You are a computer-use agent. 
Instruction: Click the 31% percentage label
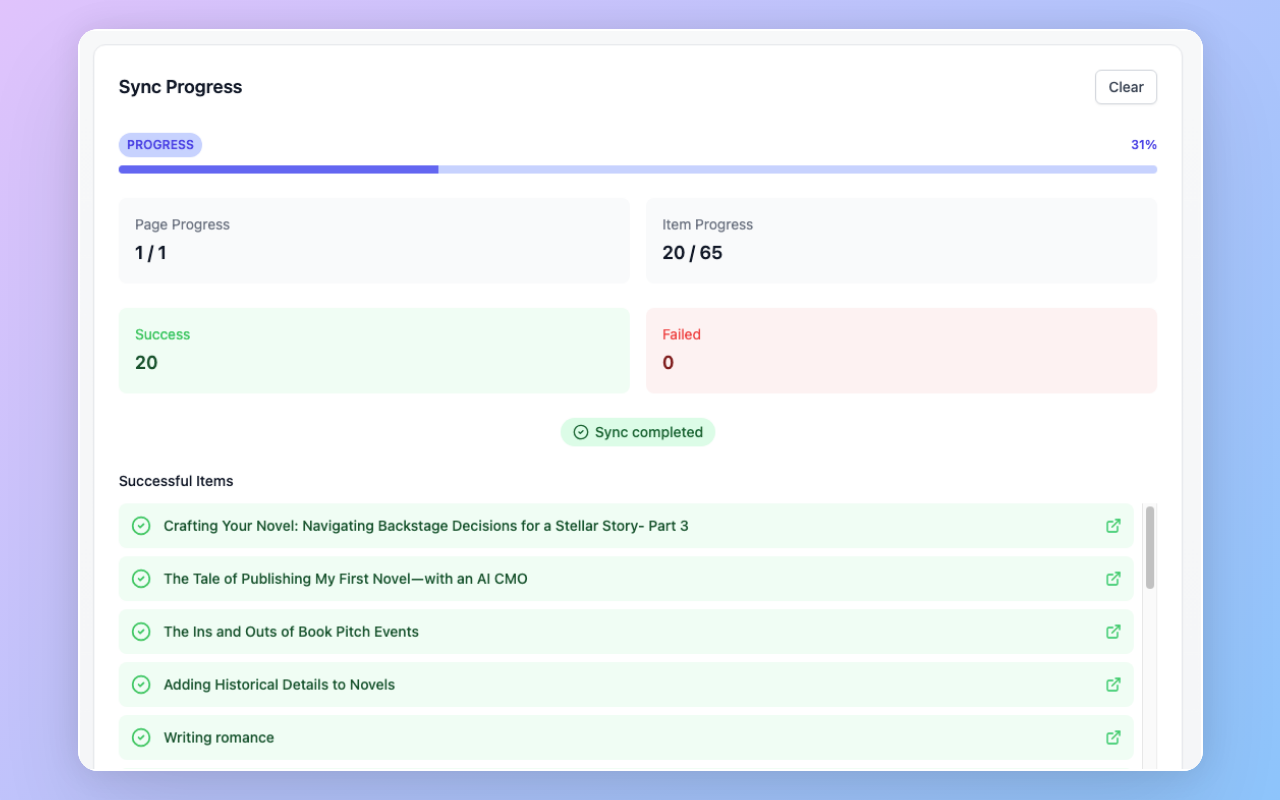click(1143, 144)
